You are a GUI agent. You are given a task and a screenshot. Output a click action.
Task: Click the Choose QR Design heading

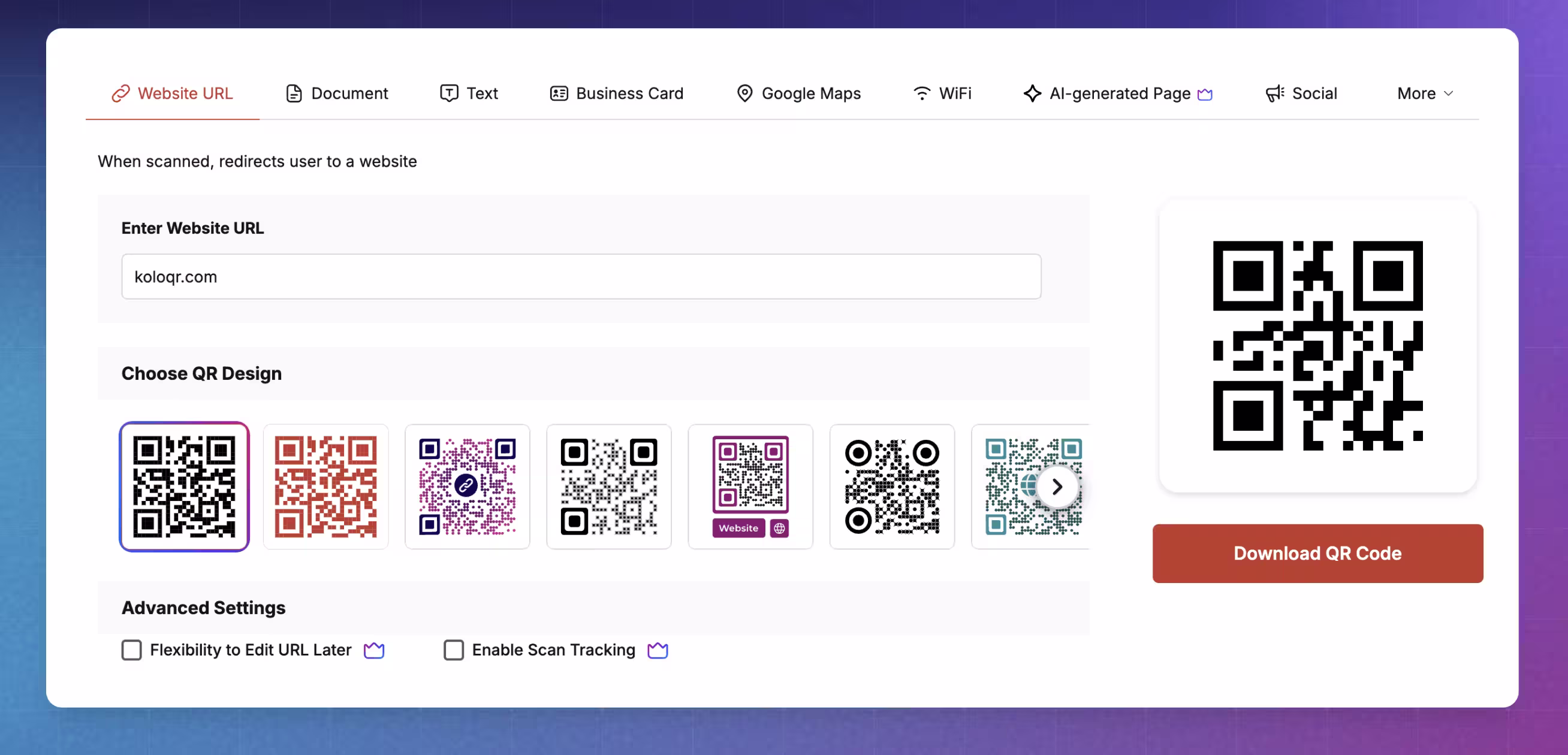(201, 373)
